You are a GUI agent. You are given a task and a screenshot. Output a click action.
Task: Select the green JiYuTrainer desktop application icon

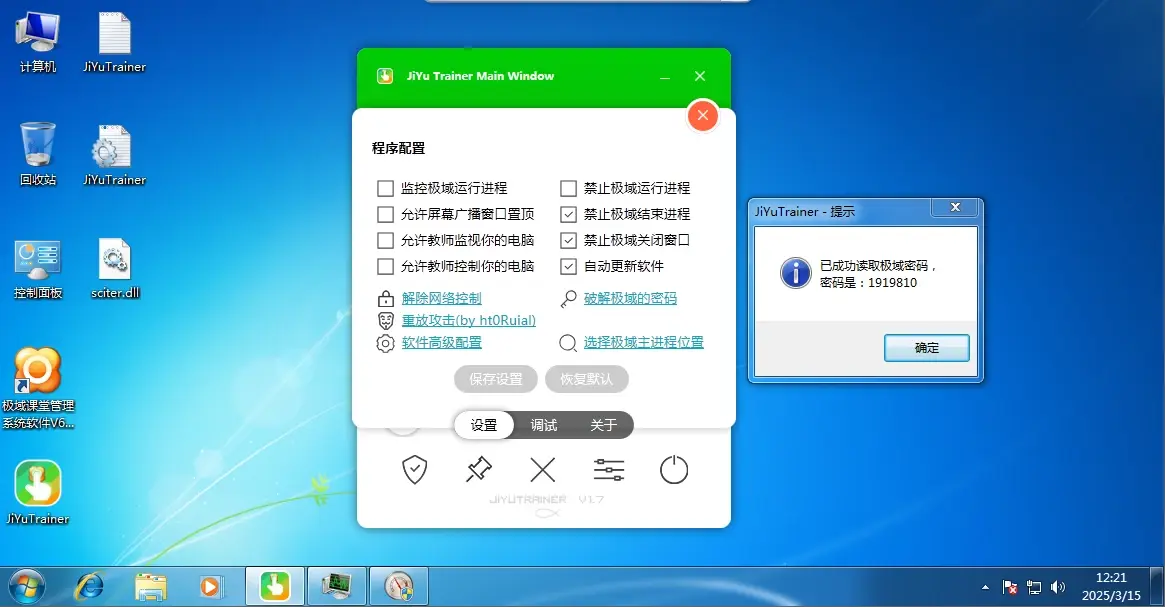coord(37,493)
